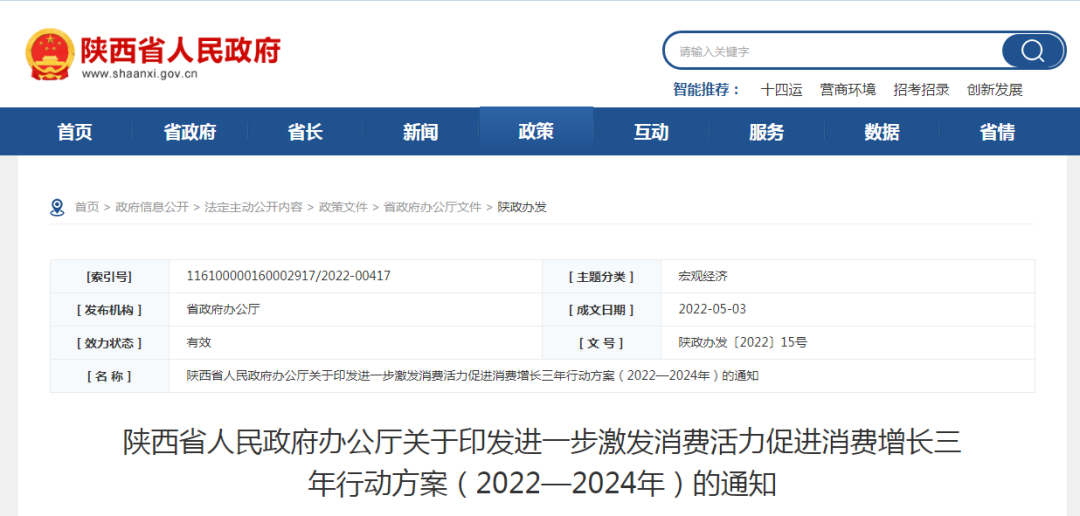1080x516 pixels.
Task: Open the 数据 navigation tab
Action: [882, 132]
